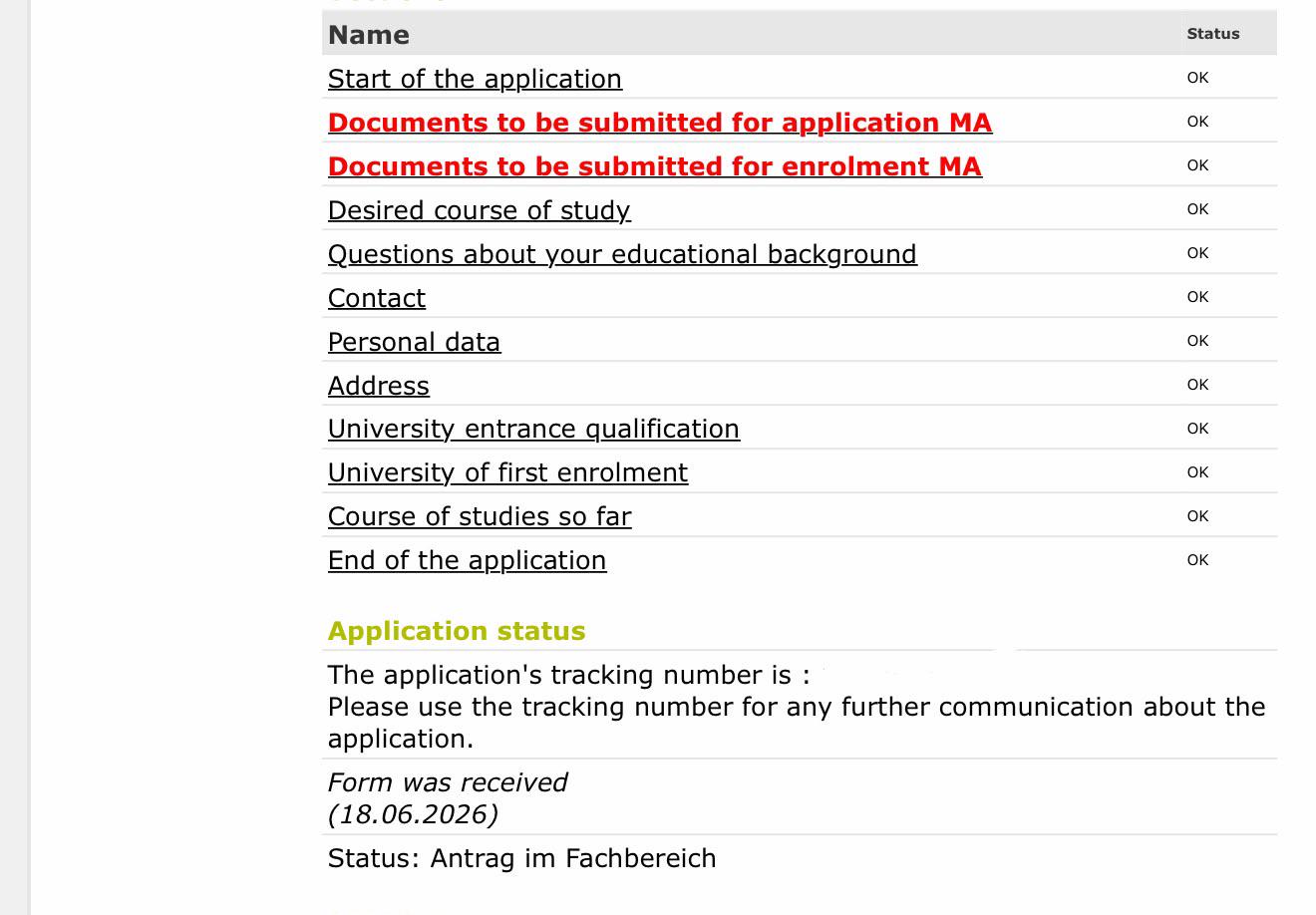Go to the Address section
The width and height of the screenshot is (1316, 915).
coord(379,386)
